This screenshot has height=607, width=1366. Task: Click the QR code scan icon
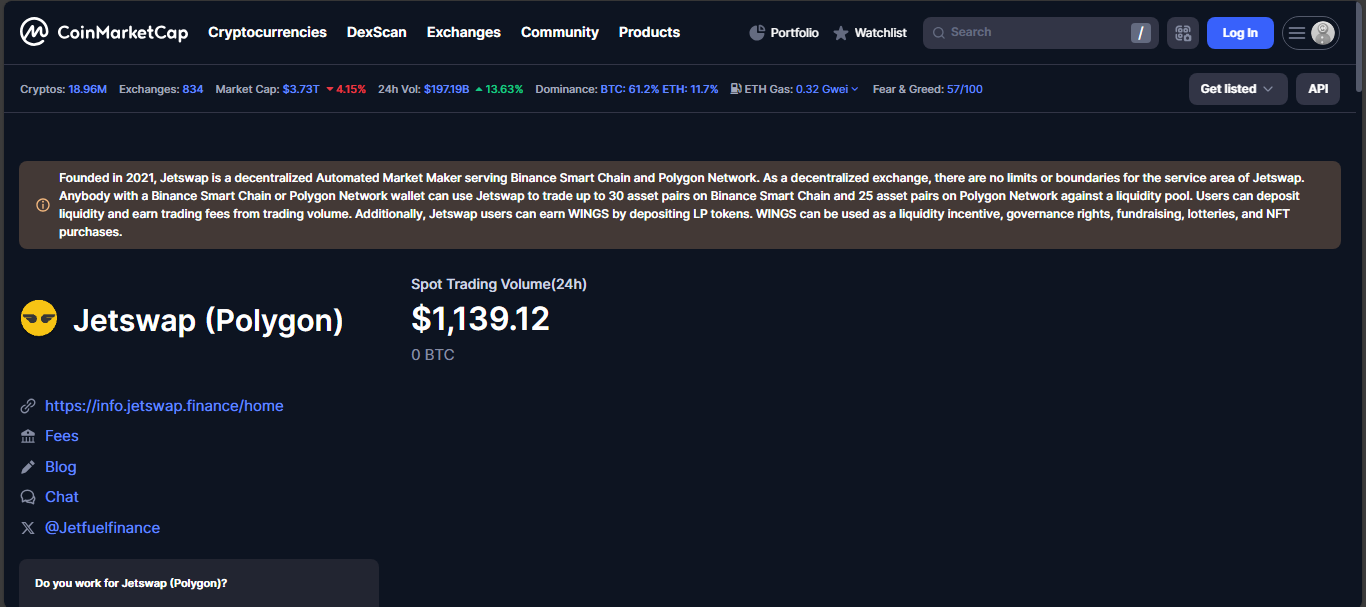coord(1183,33)
